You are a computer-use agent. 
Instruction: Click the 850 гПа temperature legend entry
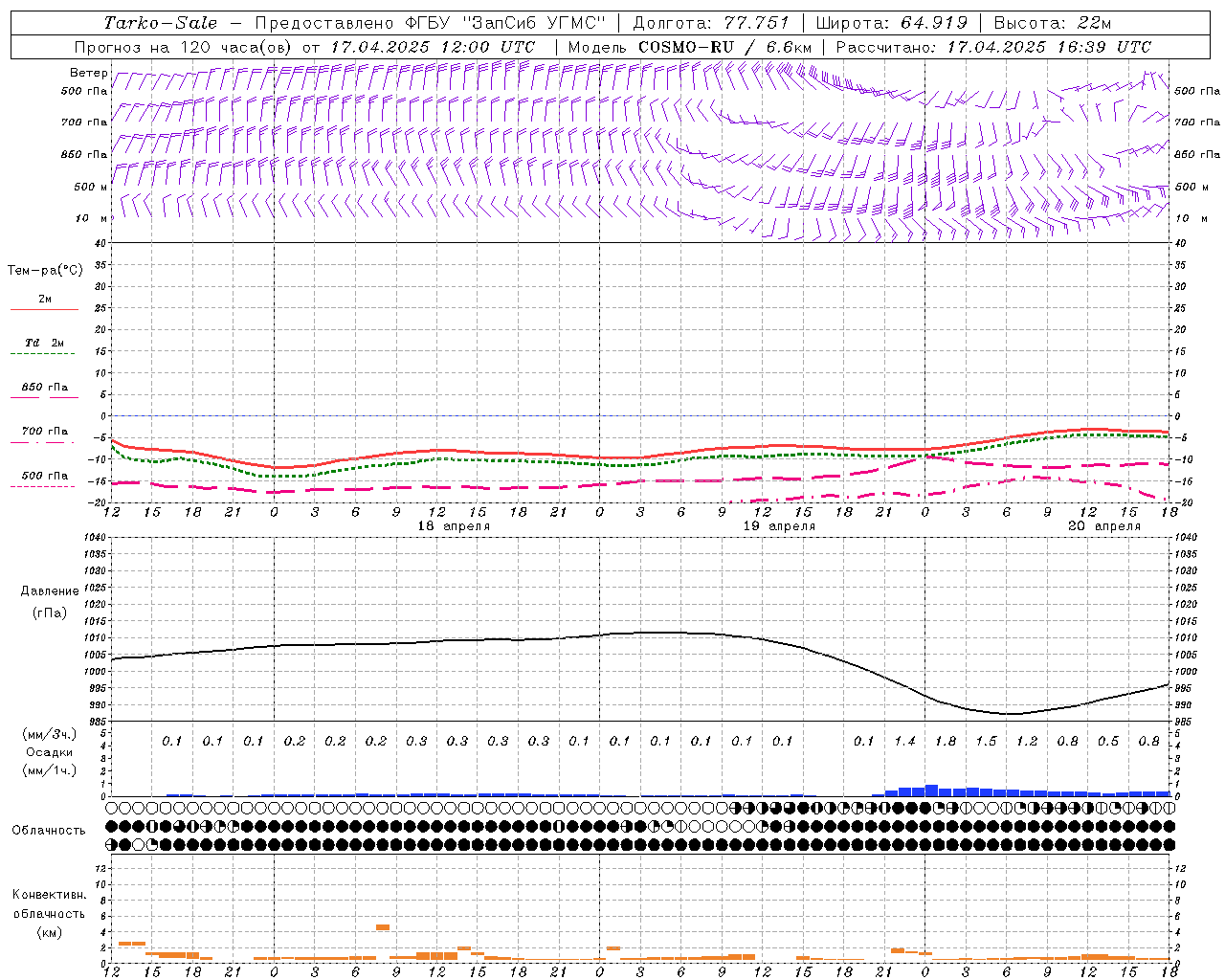(x=44, y=388)
